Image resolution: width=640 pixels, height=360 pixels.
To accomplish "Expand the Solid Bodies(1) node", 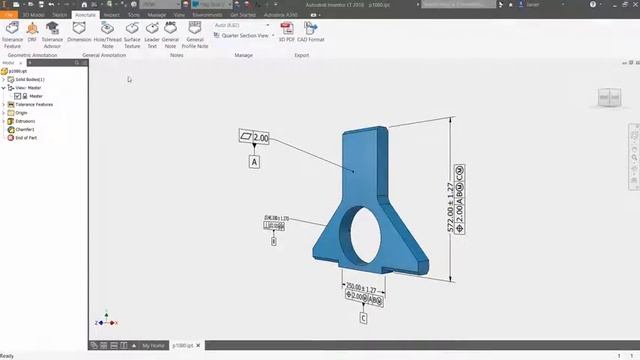I will tap(4, 80).
